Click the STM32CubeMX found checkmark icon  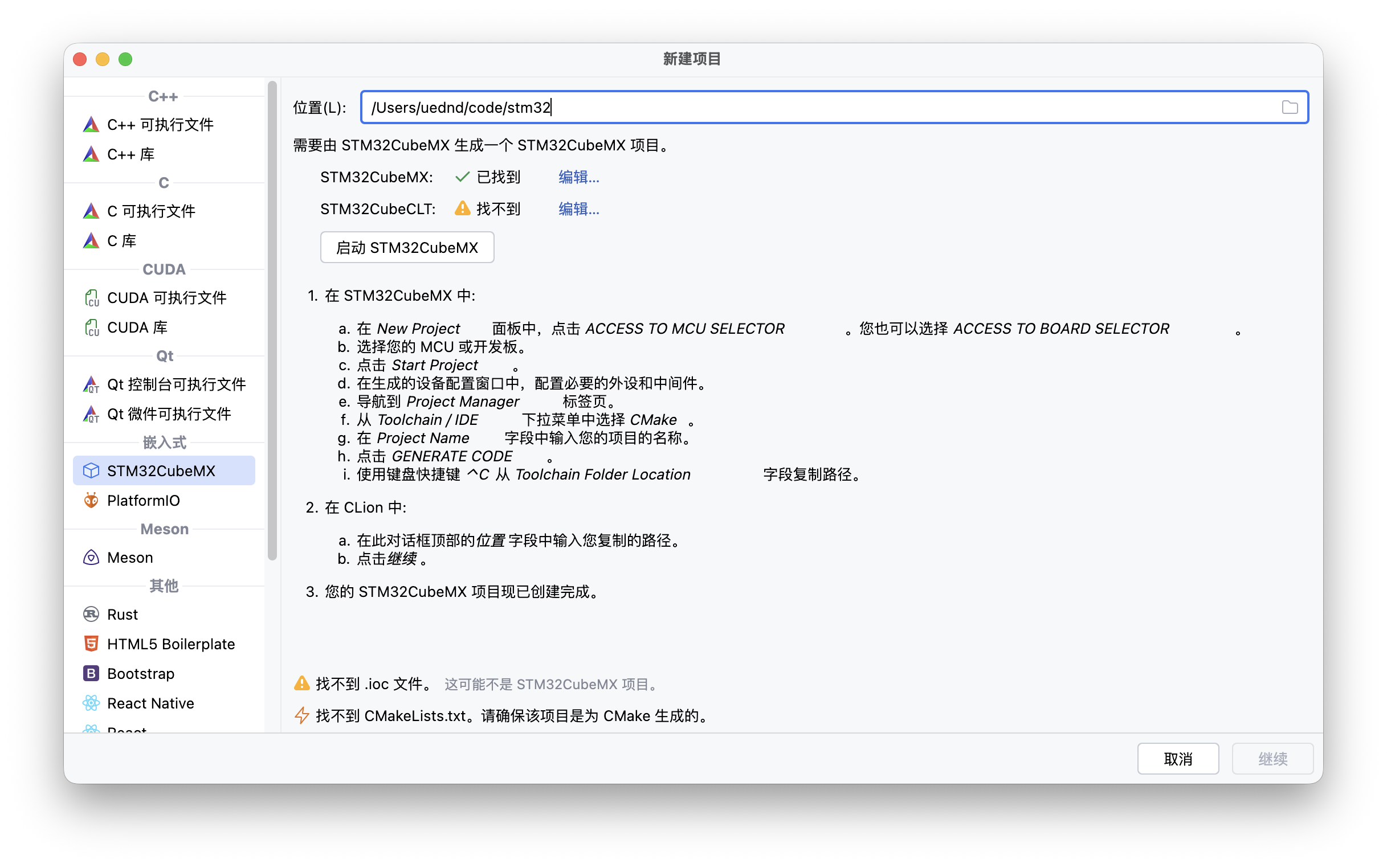coord(462,177)
